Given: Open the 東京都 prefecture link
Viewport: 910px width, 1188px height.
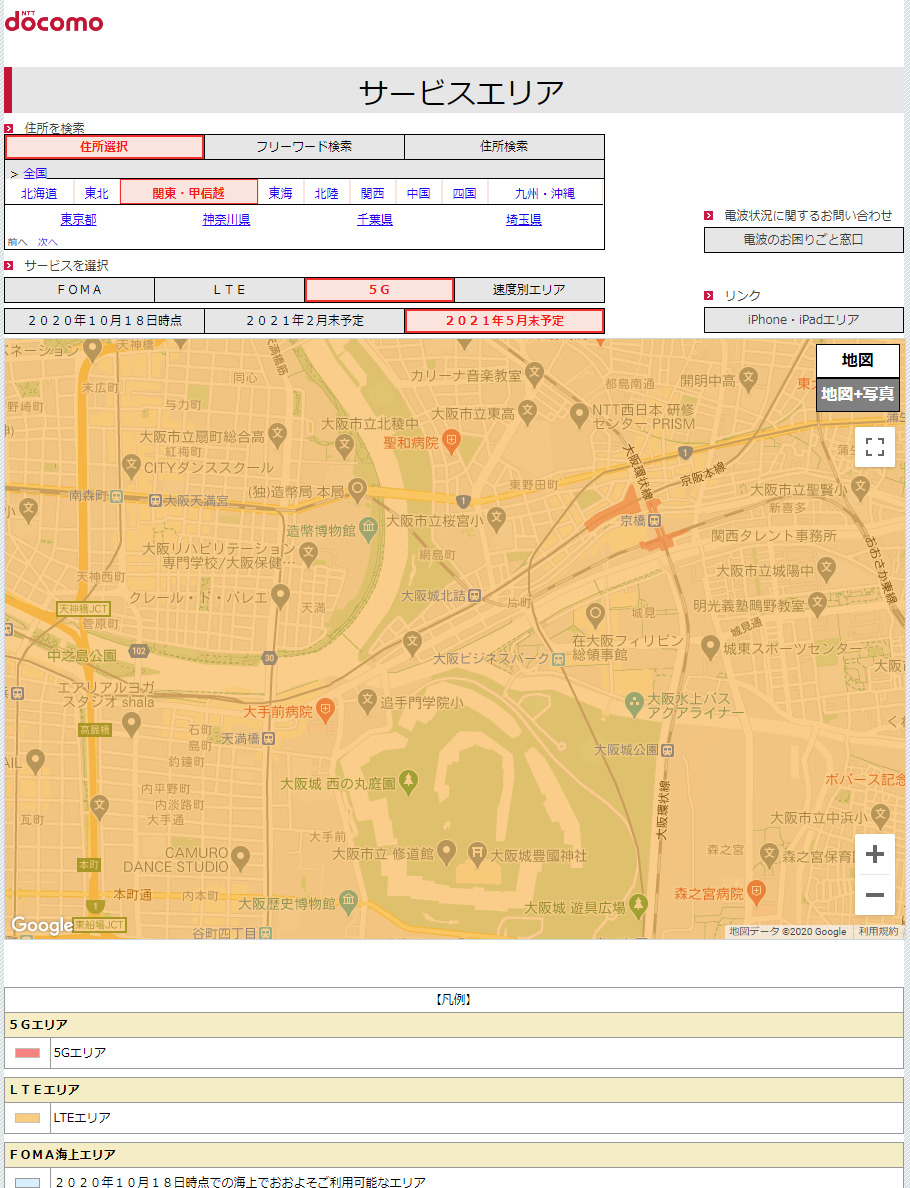Looking at the screenshot, I should (79, 220).
